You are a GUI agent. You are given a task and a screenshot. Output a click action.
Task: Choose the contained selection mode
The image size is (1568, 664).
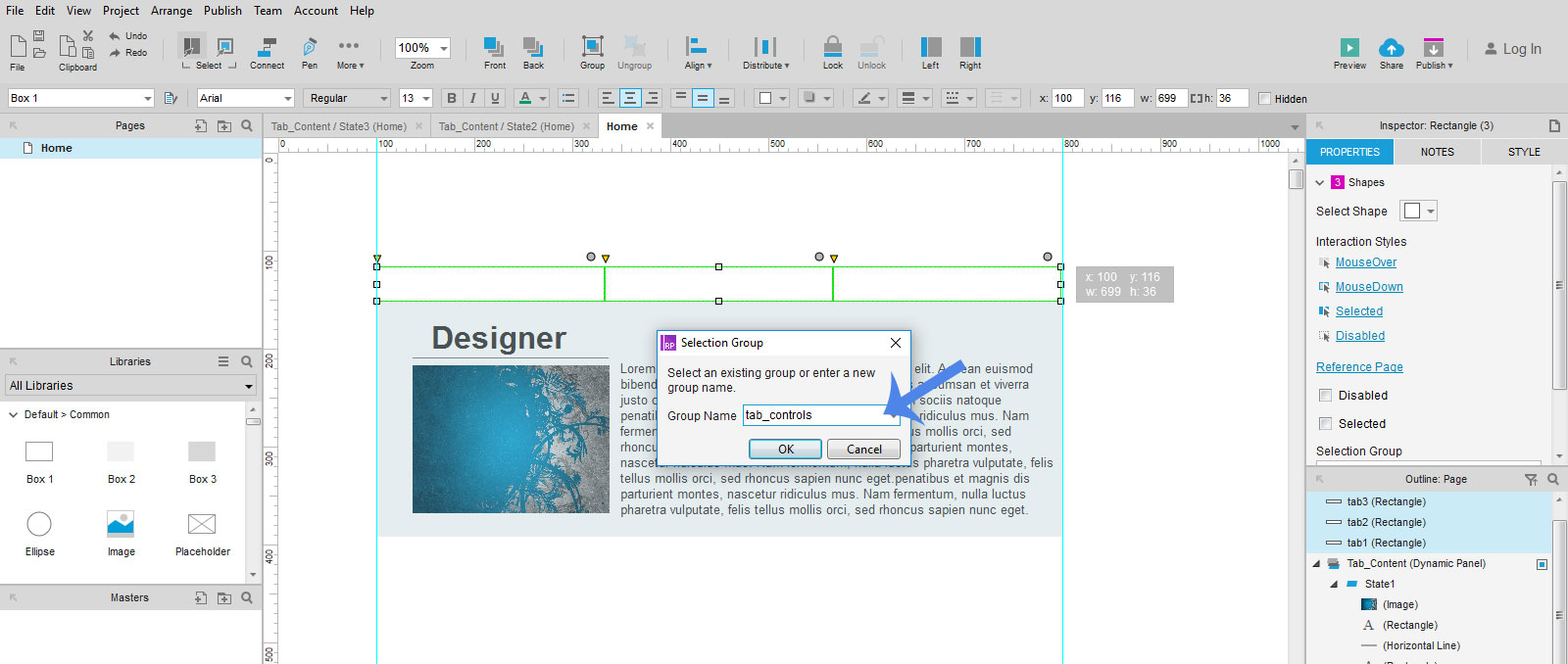225,46
